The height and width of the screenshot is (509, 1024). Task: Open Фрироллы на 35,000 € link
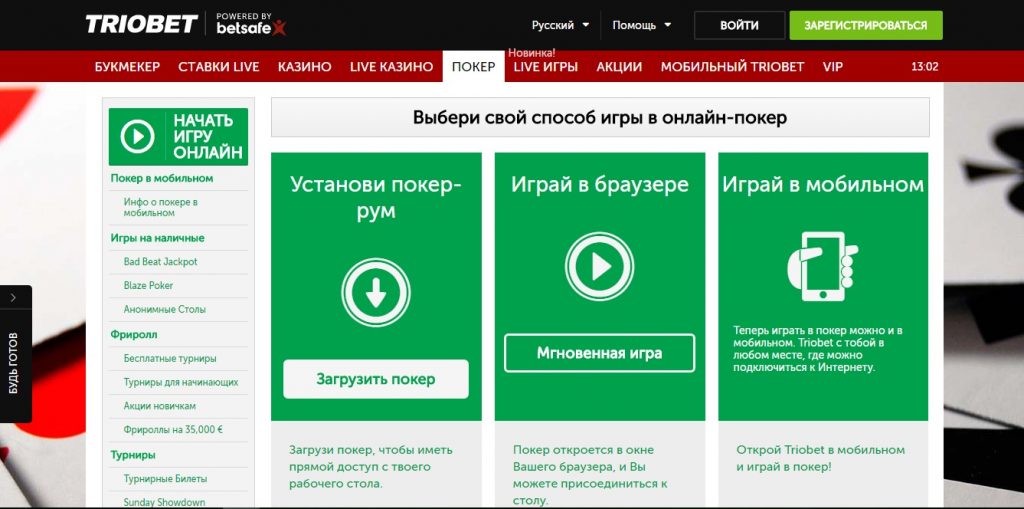[173, 430]
